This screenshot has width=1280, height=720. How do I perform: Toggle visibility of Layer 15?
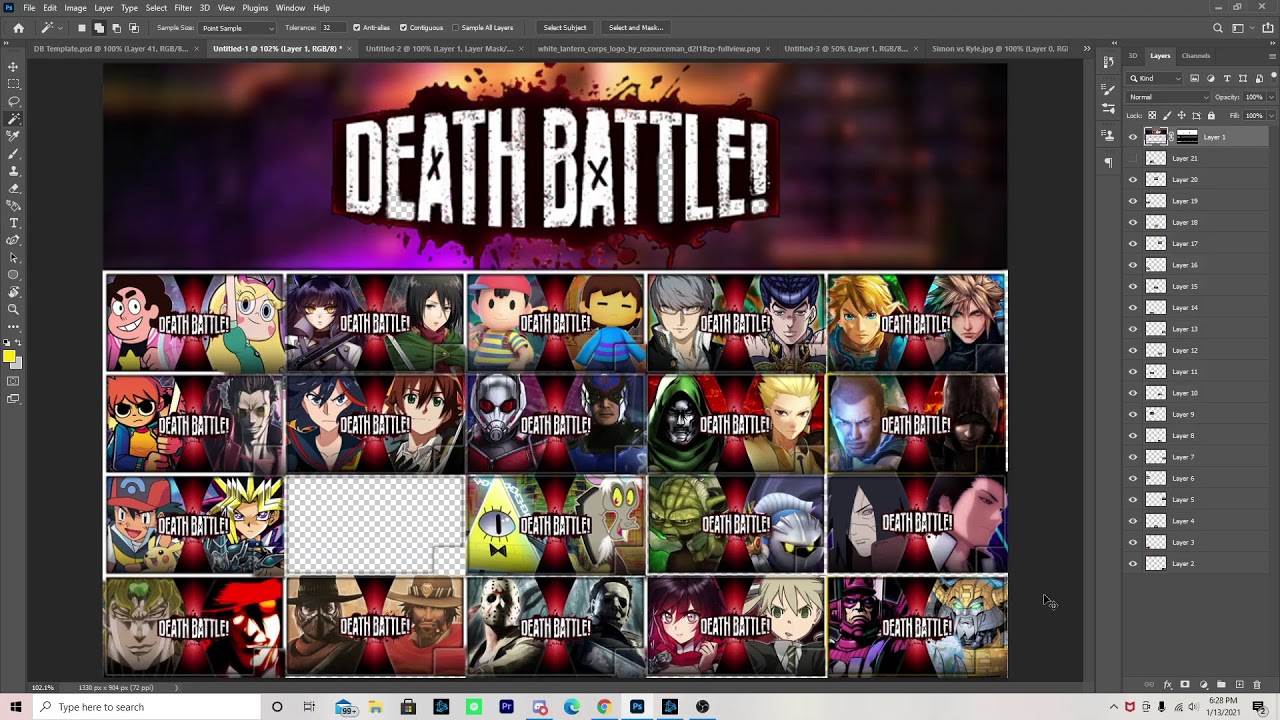[1133, 286]
